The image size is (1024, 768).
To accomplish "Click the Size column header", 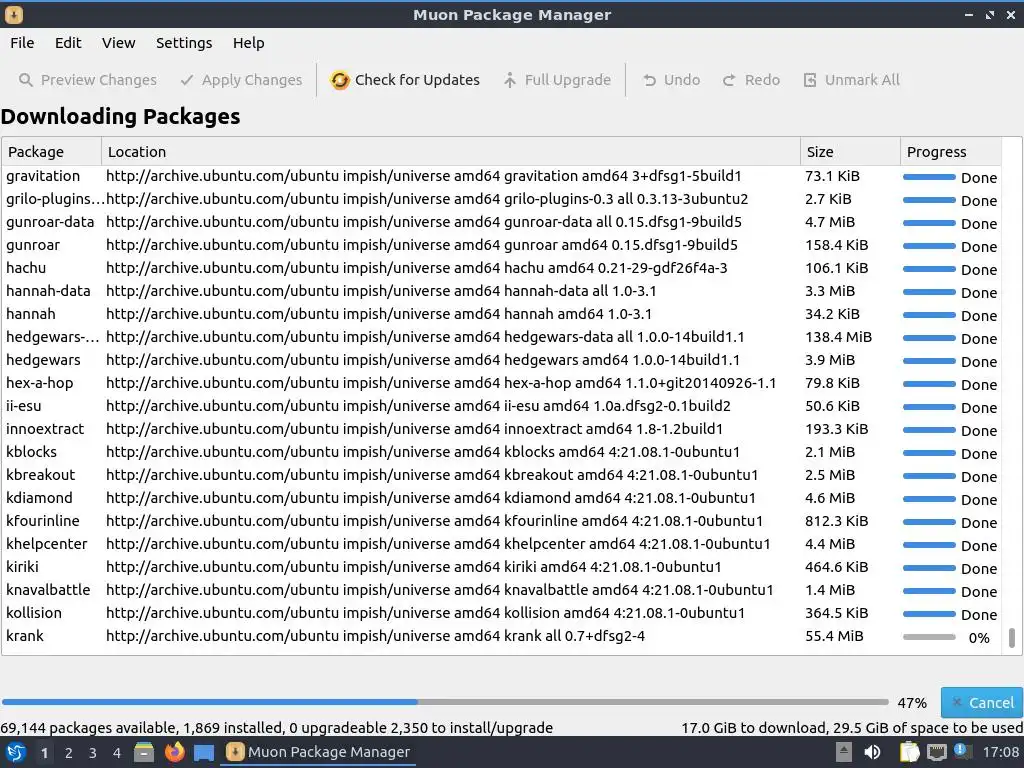I will coord(850,152).
